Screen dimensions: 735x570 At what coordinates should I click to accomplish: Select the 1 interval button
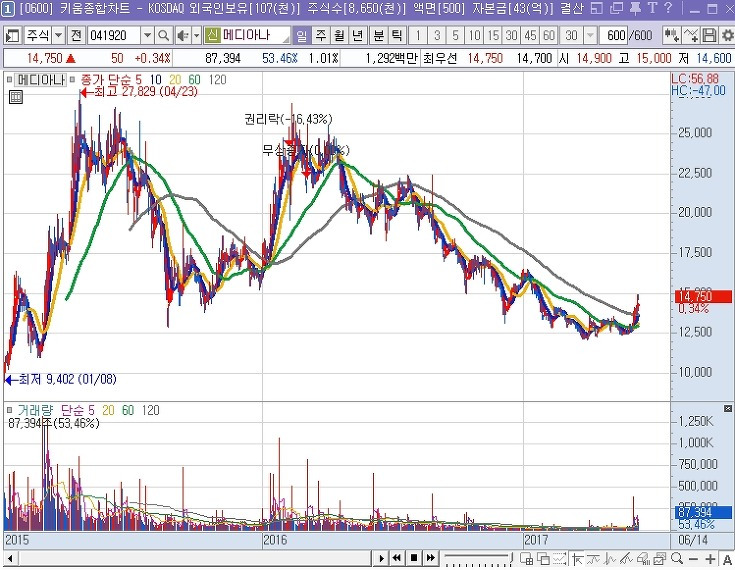point(418,35)
